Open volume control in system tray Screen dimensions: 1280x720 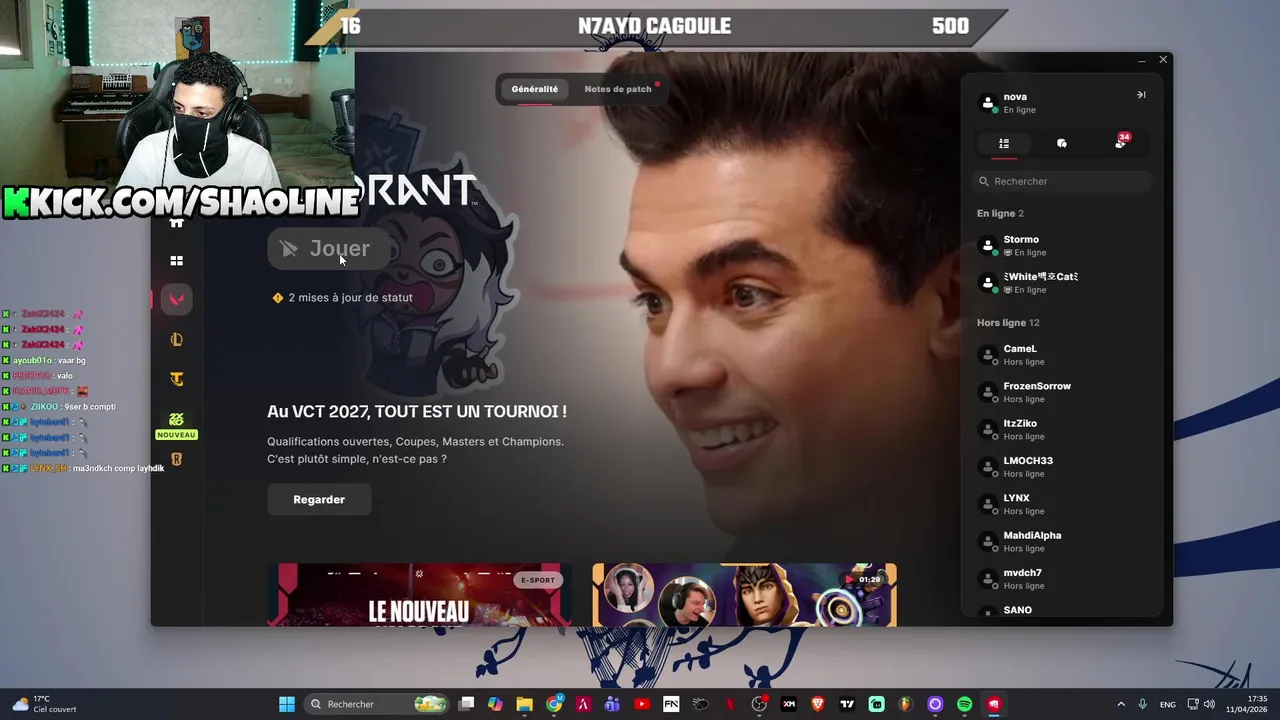[1210, 704]
